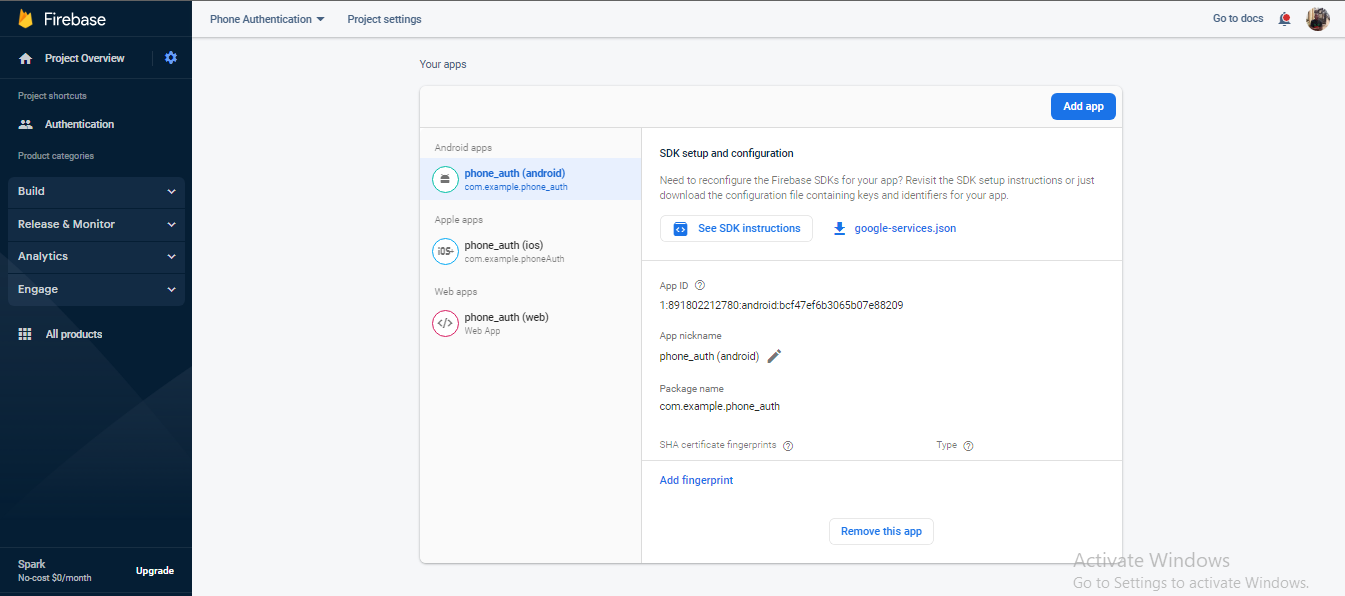Click See SDK instructions button
The width and height of the screenshot is (1345, 596).
tap(736, 228)
